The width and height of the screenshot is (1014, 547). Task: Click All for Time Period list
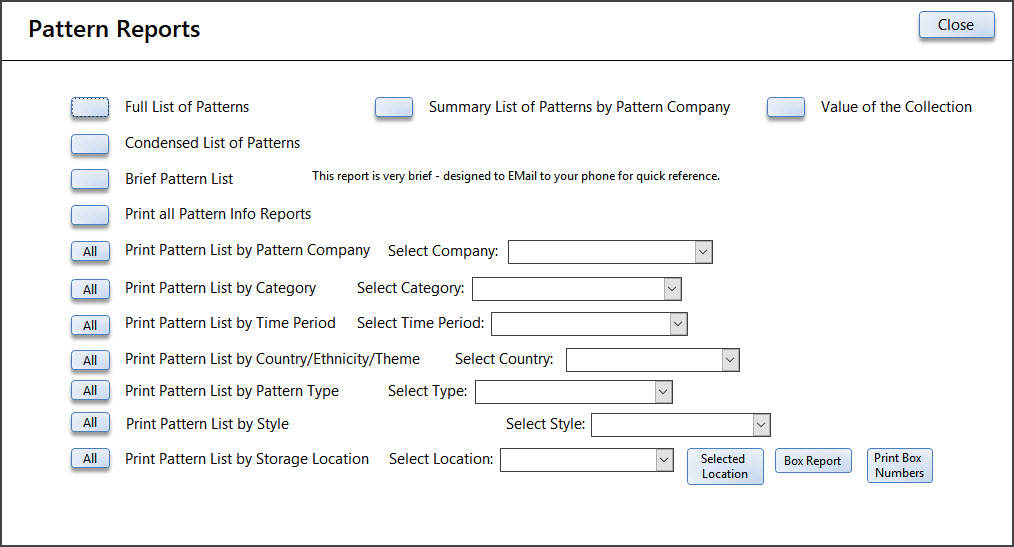[90, 325]
